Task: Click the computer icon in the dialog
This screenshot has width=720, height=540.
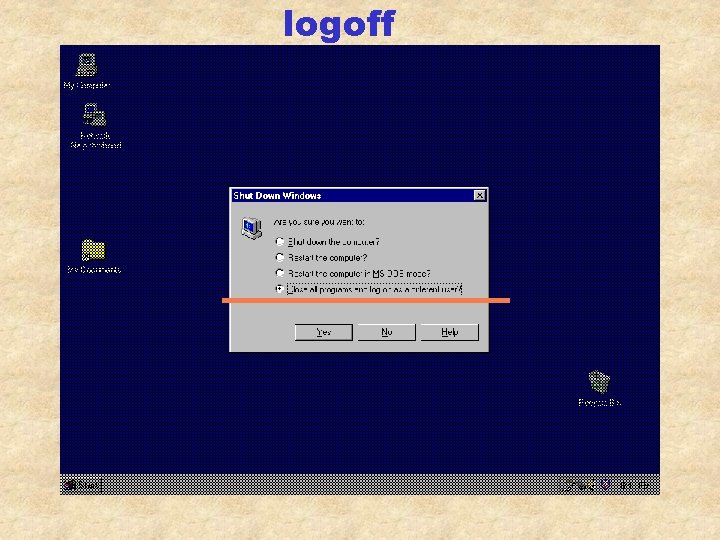Action: coord(252,228)
